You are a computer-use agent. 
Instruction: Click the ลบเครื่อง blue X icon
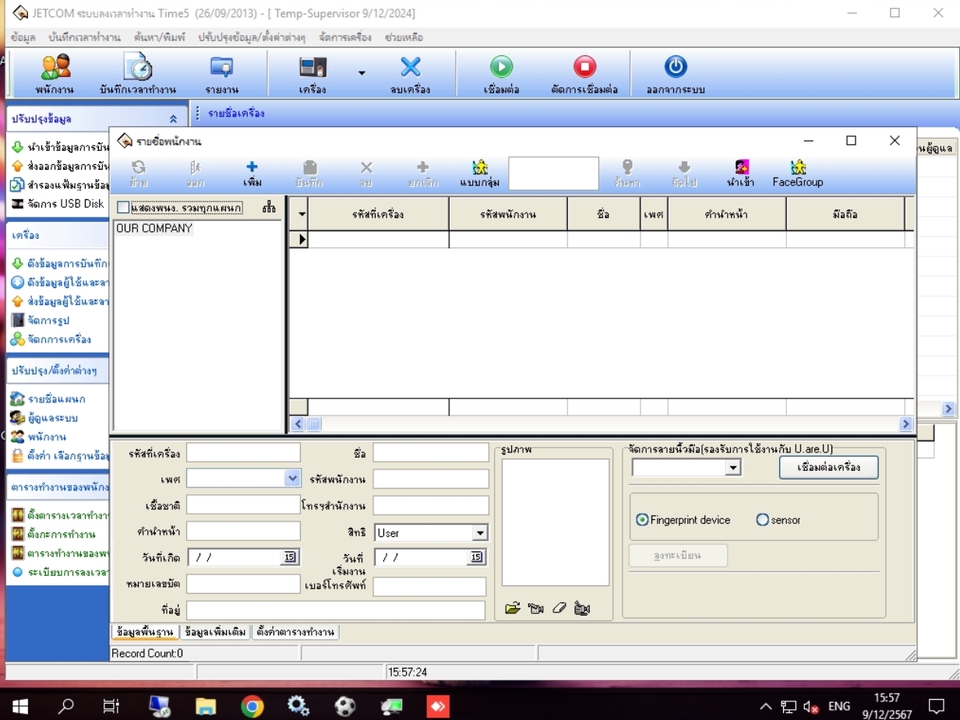[410, 74]
